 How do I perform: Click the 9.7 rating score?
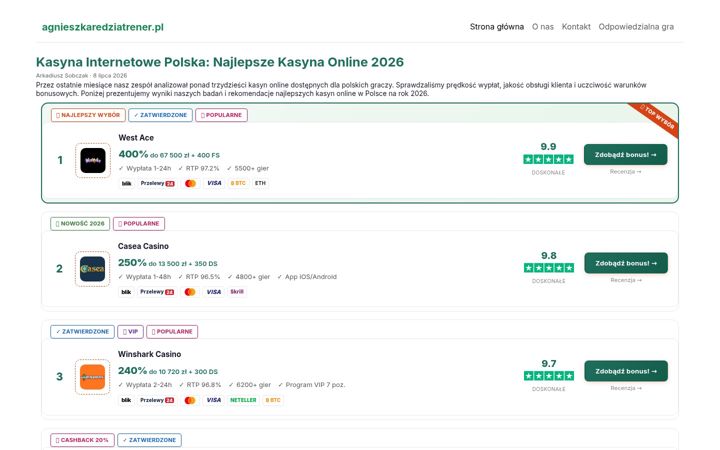[x=549, y=364]
